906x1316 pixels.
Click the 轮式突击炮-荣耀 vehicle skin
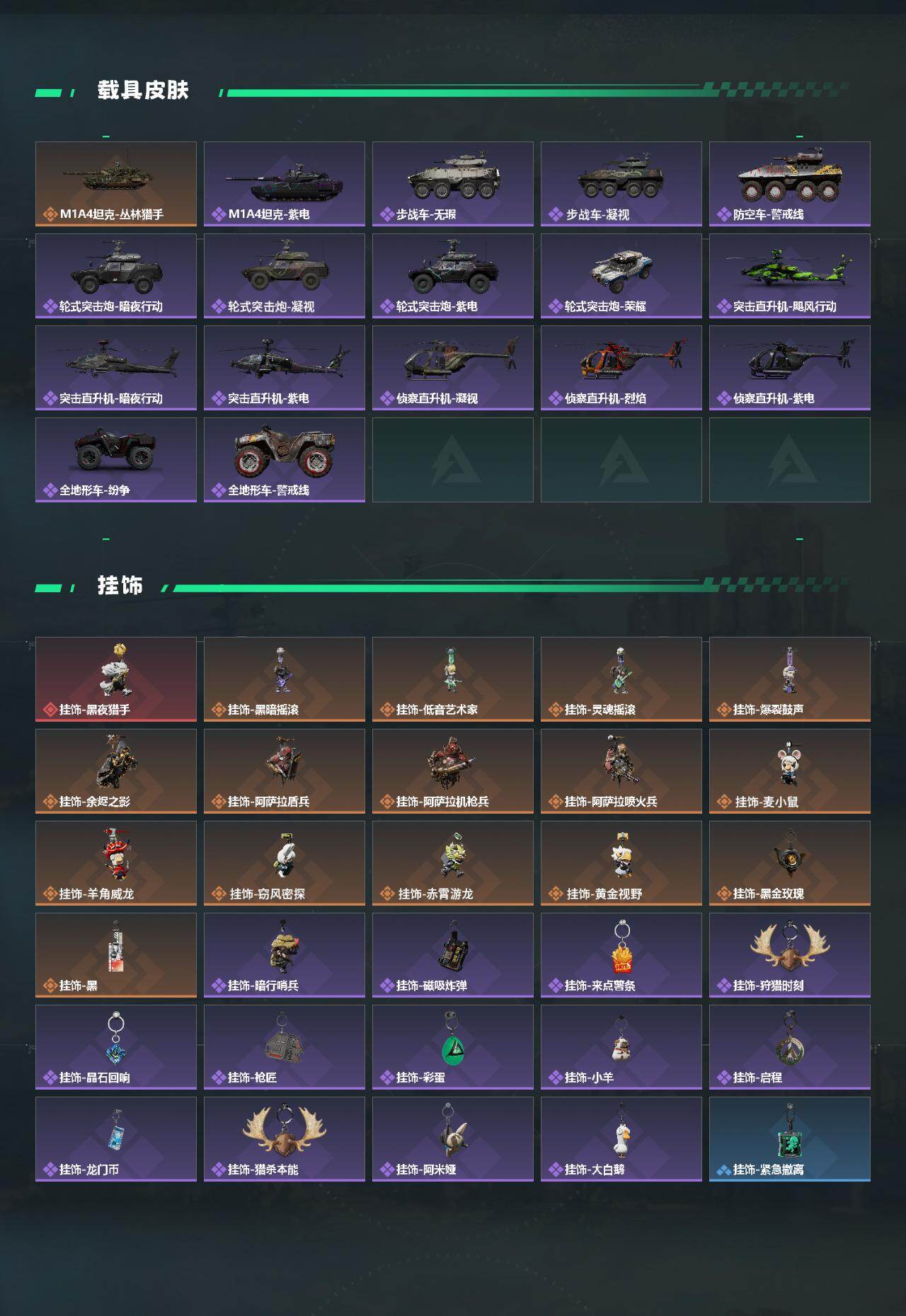[x=621, y=276]
